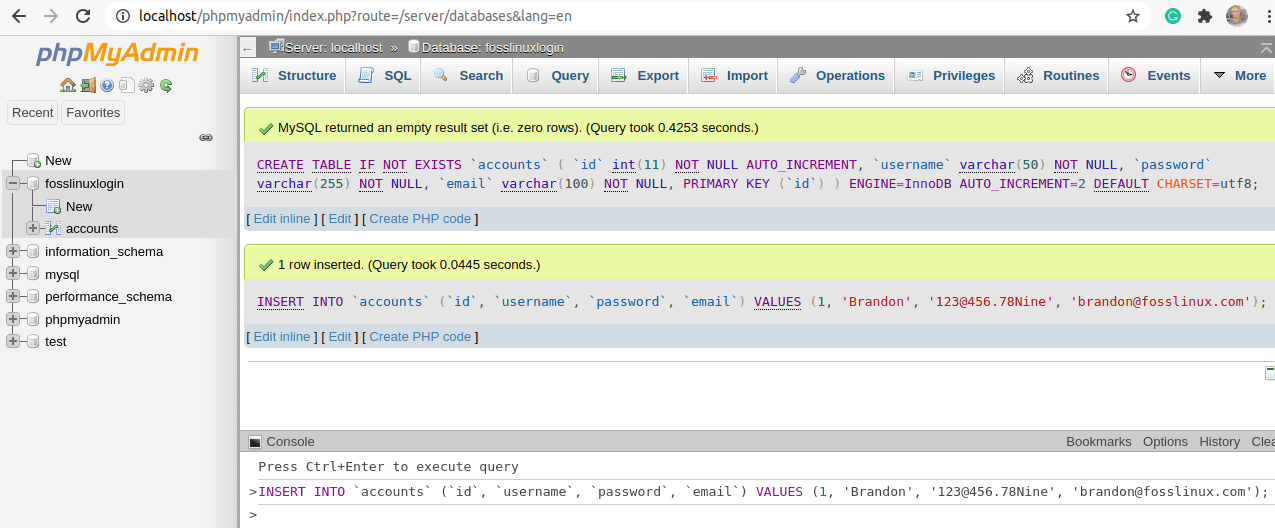Open MySQL documentation page icon in sidebar
Image resolution: width=1275 pixels, height=528 pixels.
pos(126,85)
